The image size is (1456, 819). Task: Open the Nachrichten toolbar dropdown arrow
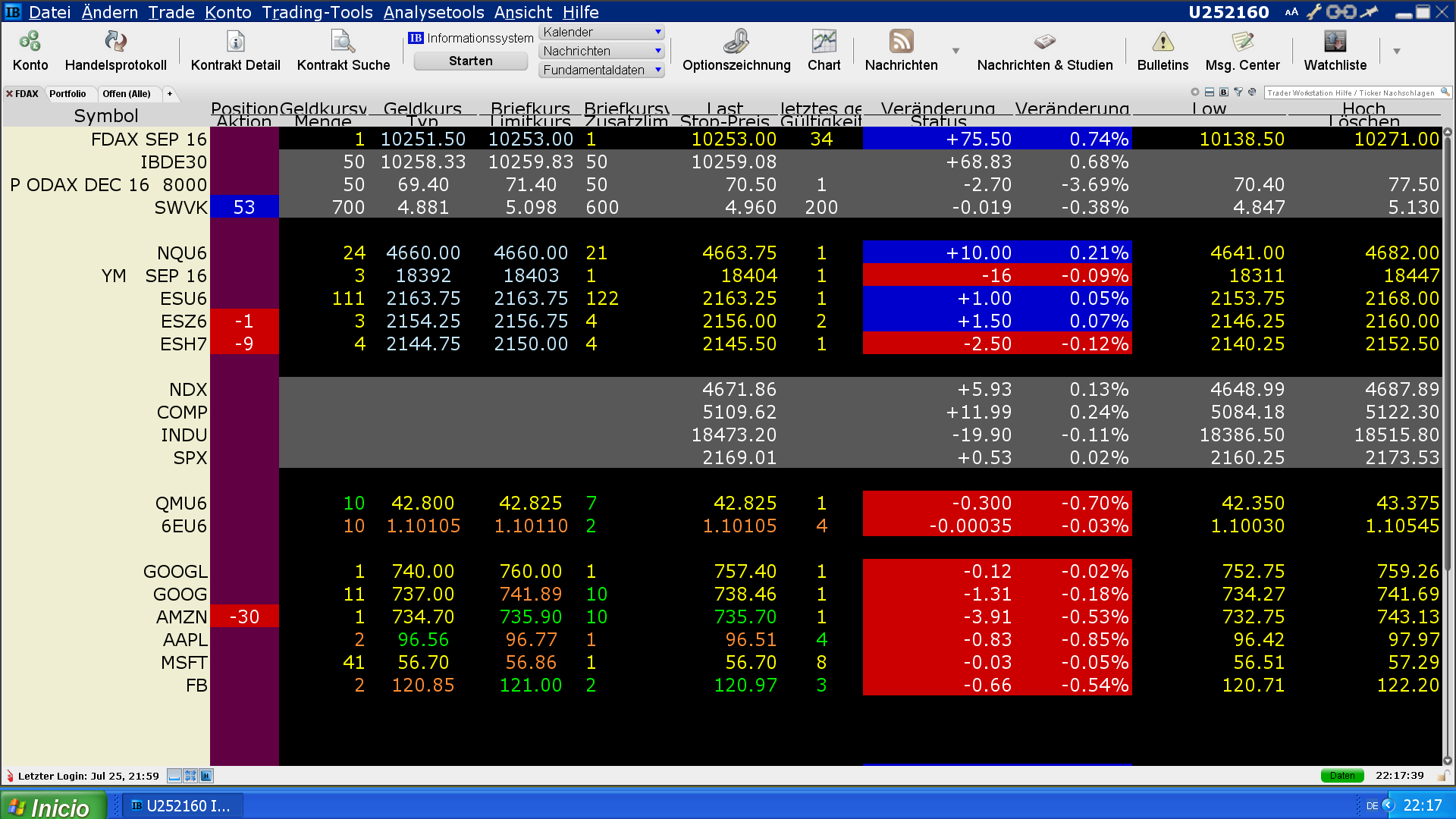tap(955, 51)
